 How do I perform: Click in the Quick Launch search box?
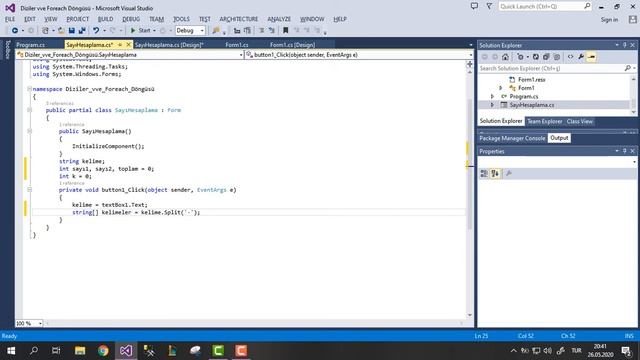tap(544, 7)
